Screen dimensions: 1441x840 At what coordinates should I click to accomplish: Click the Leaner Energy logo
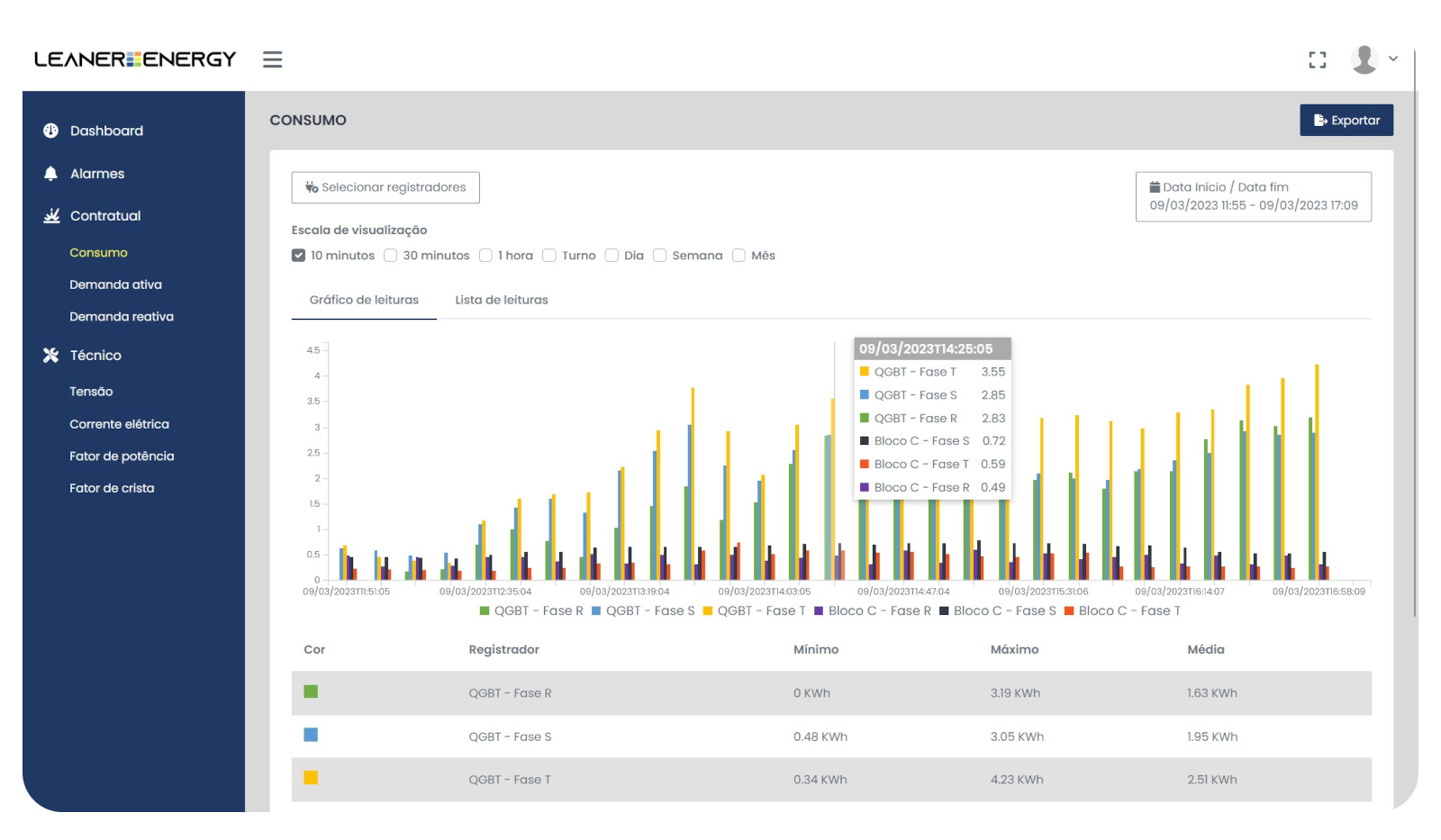tap(135, 59)
